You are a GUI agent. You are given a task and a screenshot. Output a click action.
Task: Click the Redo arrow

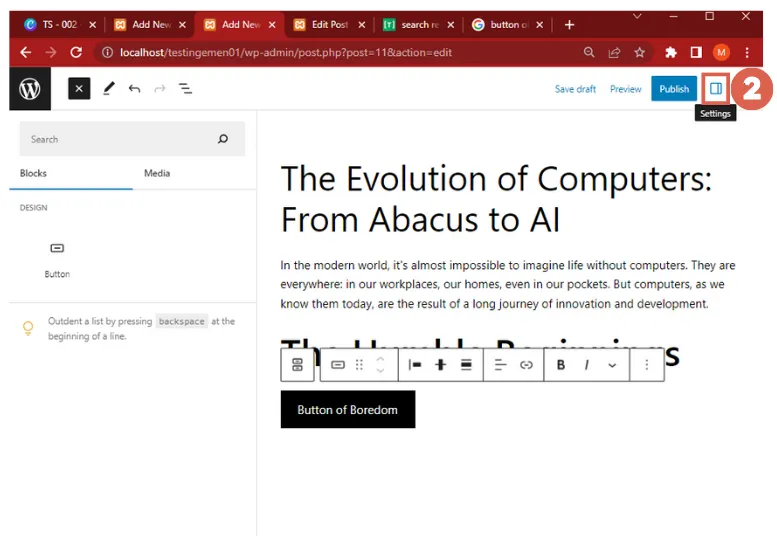coord(160,89)
